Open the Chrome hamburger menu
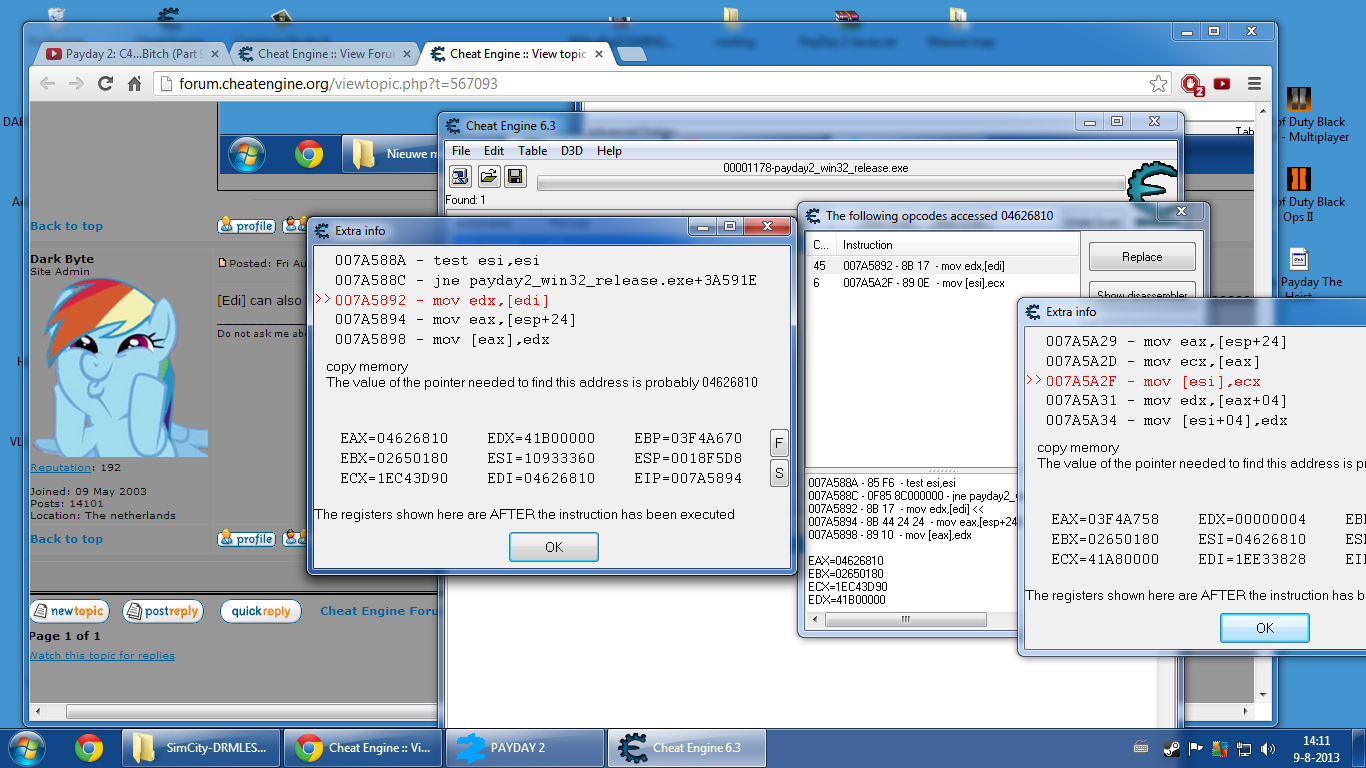The height and width of the screenshot is (768, 1366). pos(1254,84)
